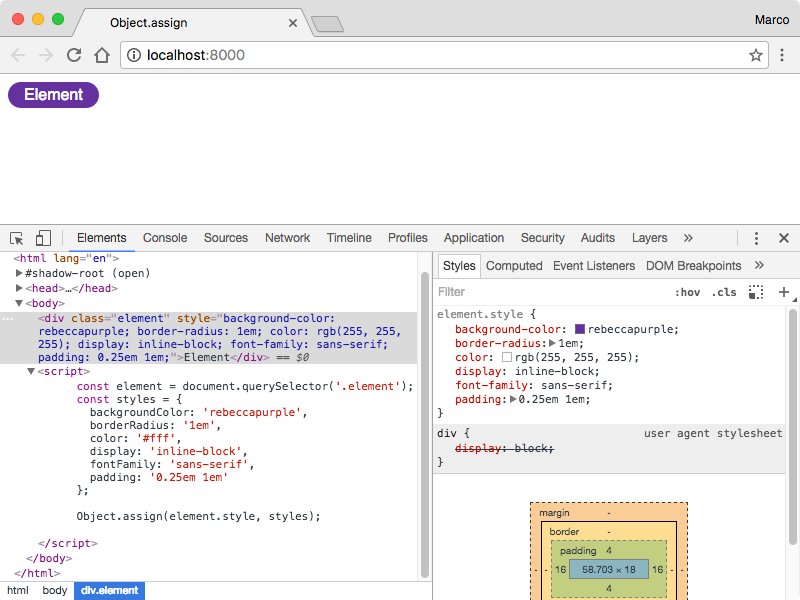Open the Application panel
Viewport: 800px width, 600px height.
[473, 238]
